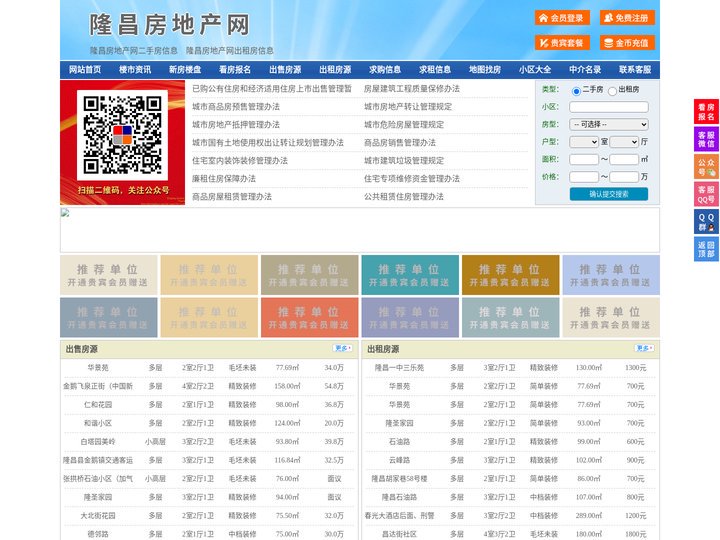Image resolution: width=720 pixels, height=540 pixels.
Task: Open the 贵宾套餐 button
Action: tap(562, 43)
